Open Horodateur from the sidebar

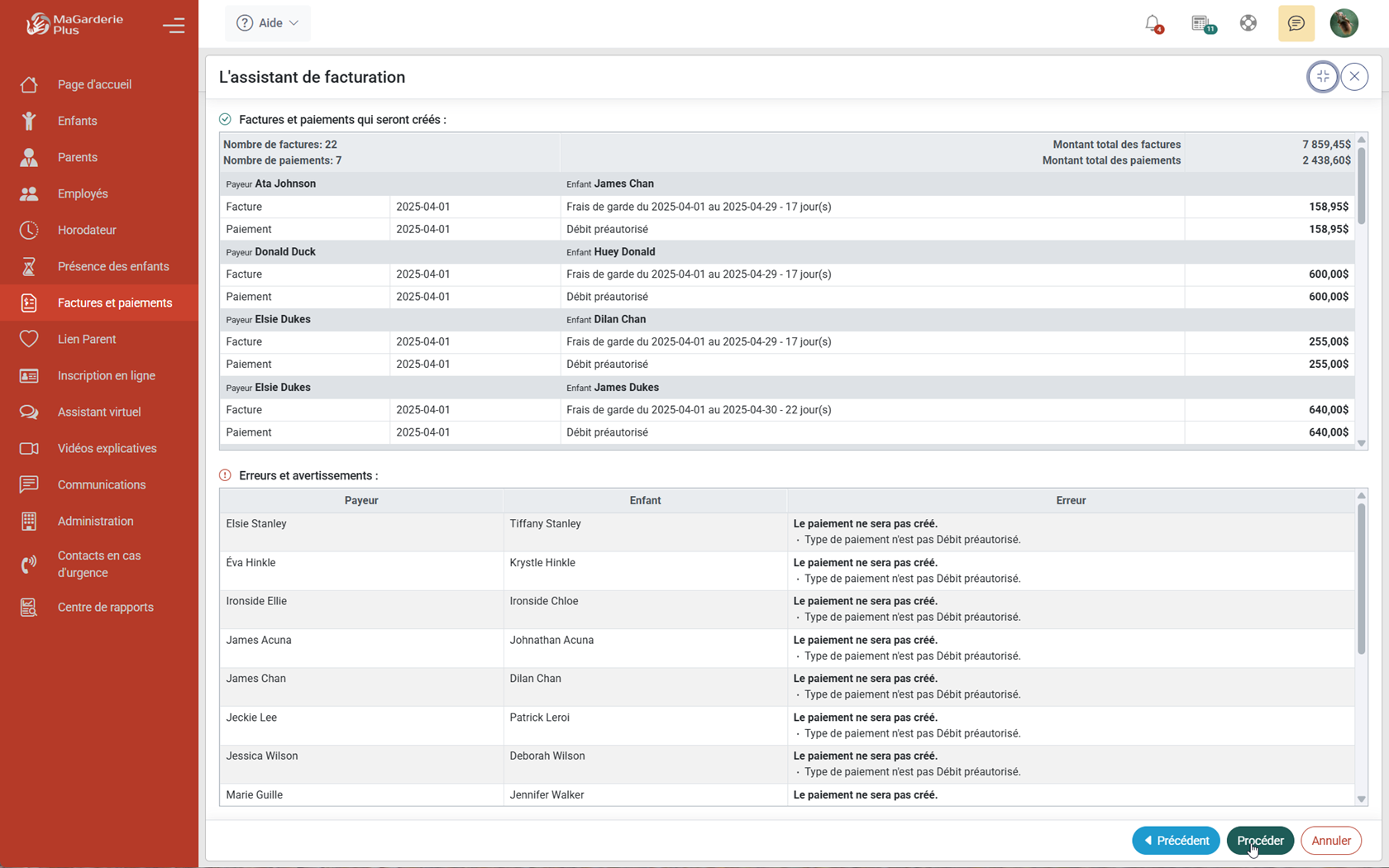point(87,230)
